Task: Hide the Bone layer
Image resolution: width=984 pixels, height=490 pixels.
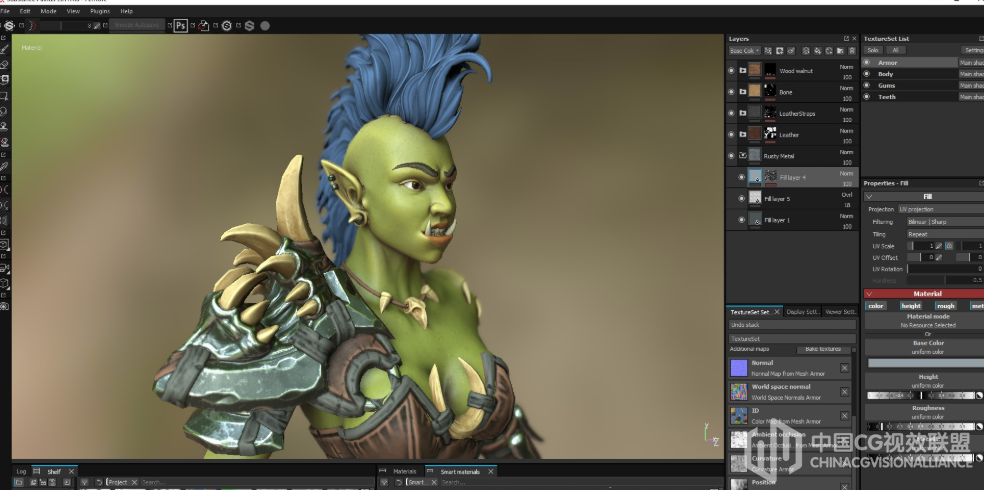Action: click(x=731, y=92)
